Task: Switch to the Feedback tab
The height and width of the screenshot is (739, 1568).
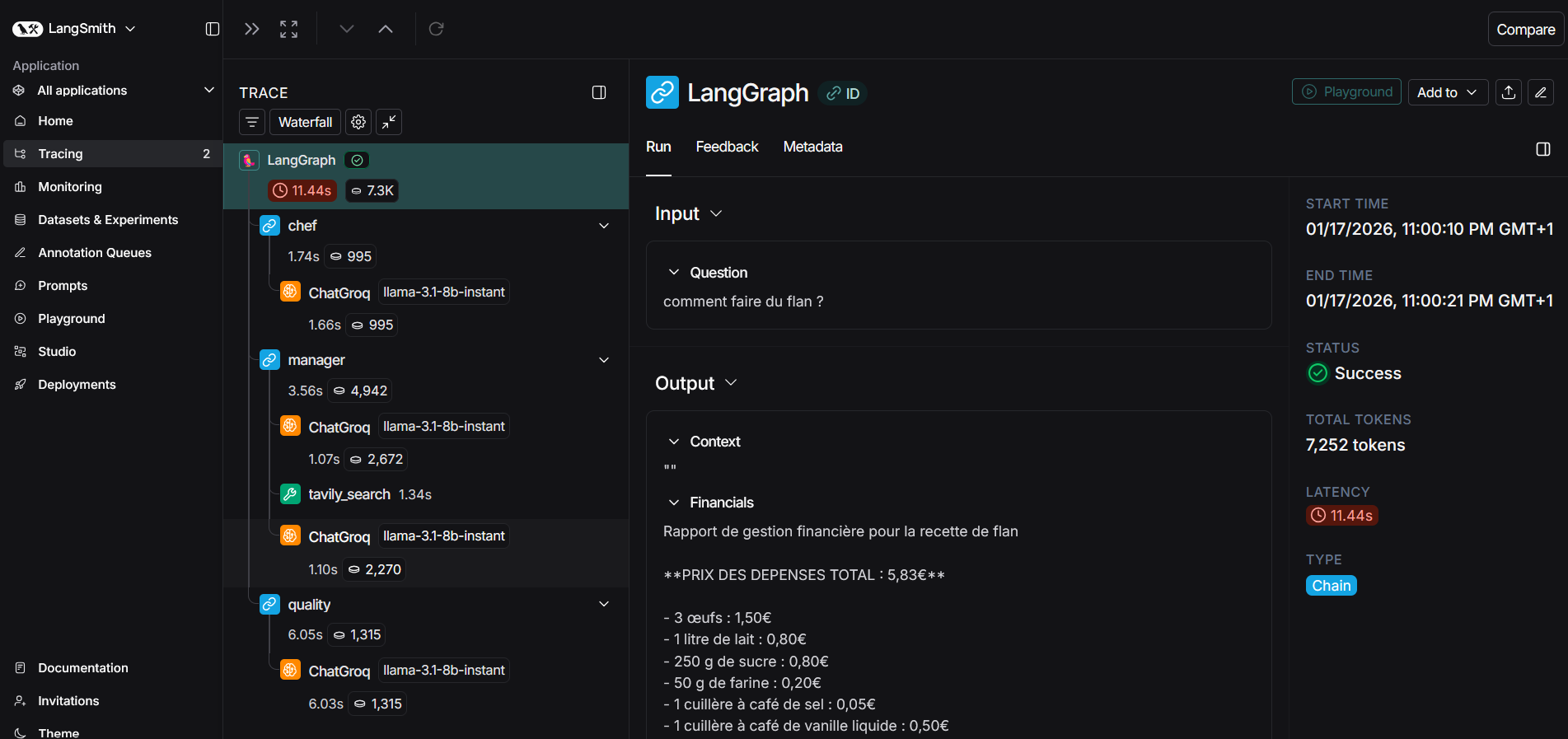Action: pos(727,147)
